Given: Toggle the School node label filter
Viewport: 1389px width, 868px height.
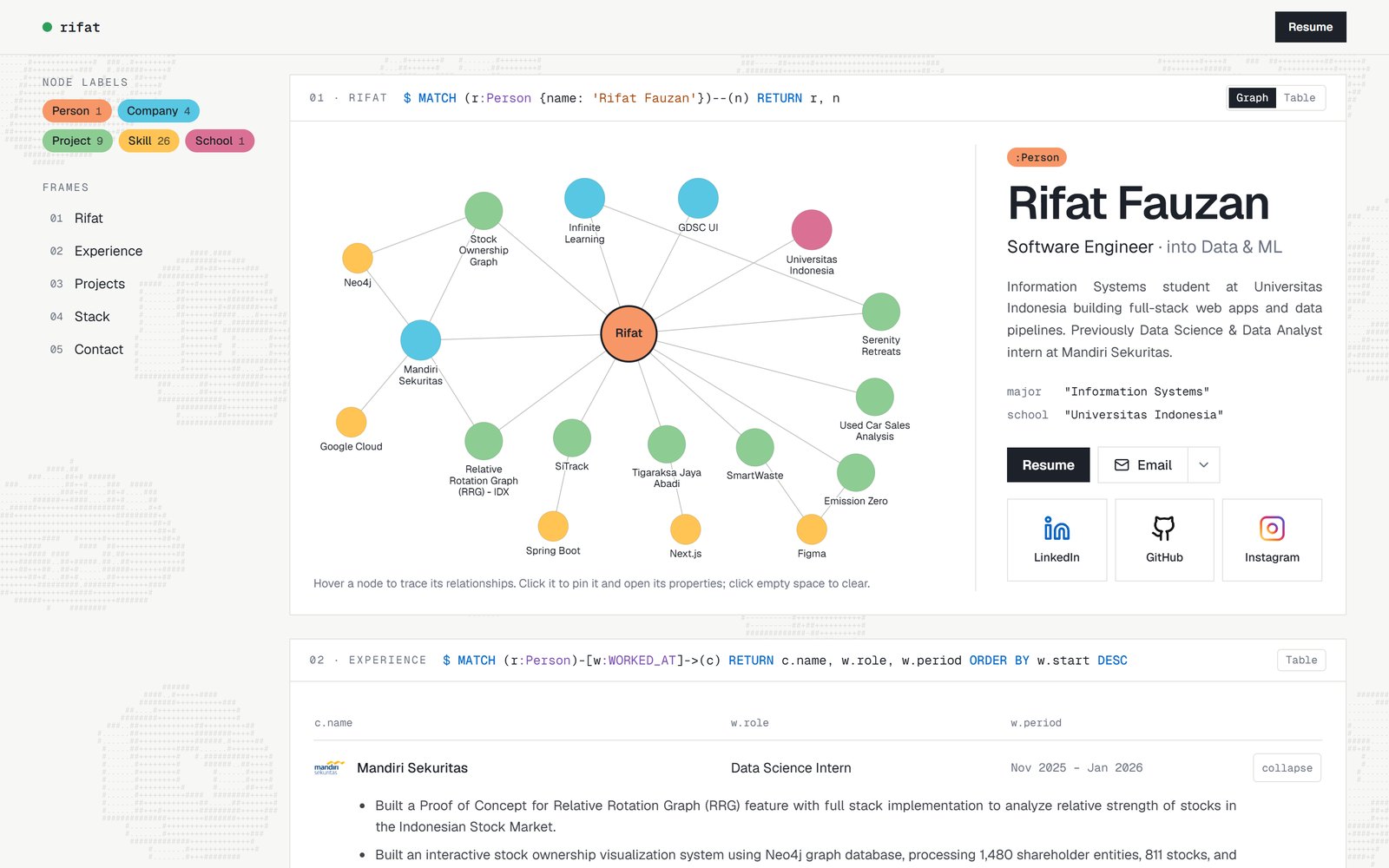Looking at the screenshot, I should pos(220,141).
